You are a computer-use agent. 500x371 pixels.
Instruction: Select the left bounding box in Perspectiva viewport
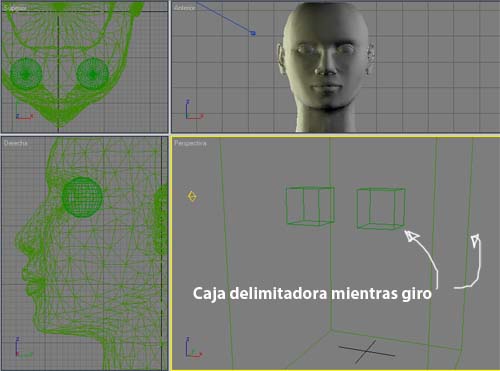click(x=310, y=206)
